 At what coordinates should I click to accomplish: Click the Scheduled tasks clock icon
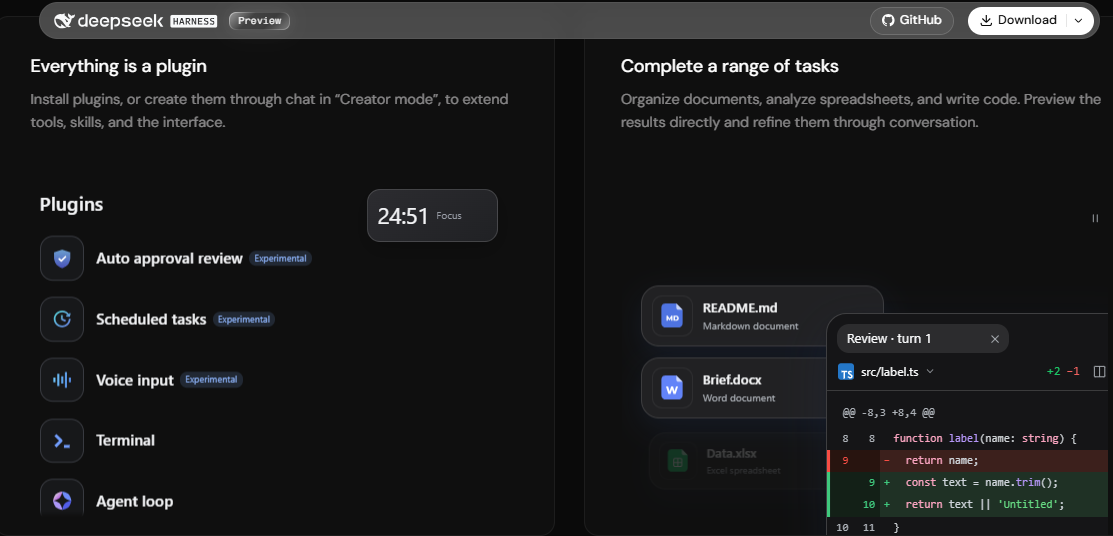[62, 319]
